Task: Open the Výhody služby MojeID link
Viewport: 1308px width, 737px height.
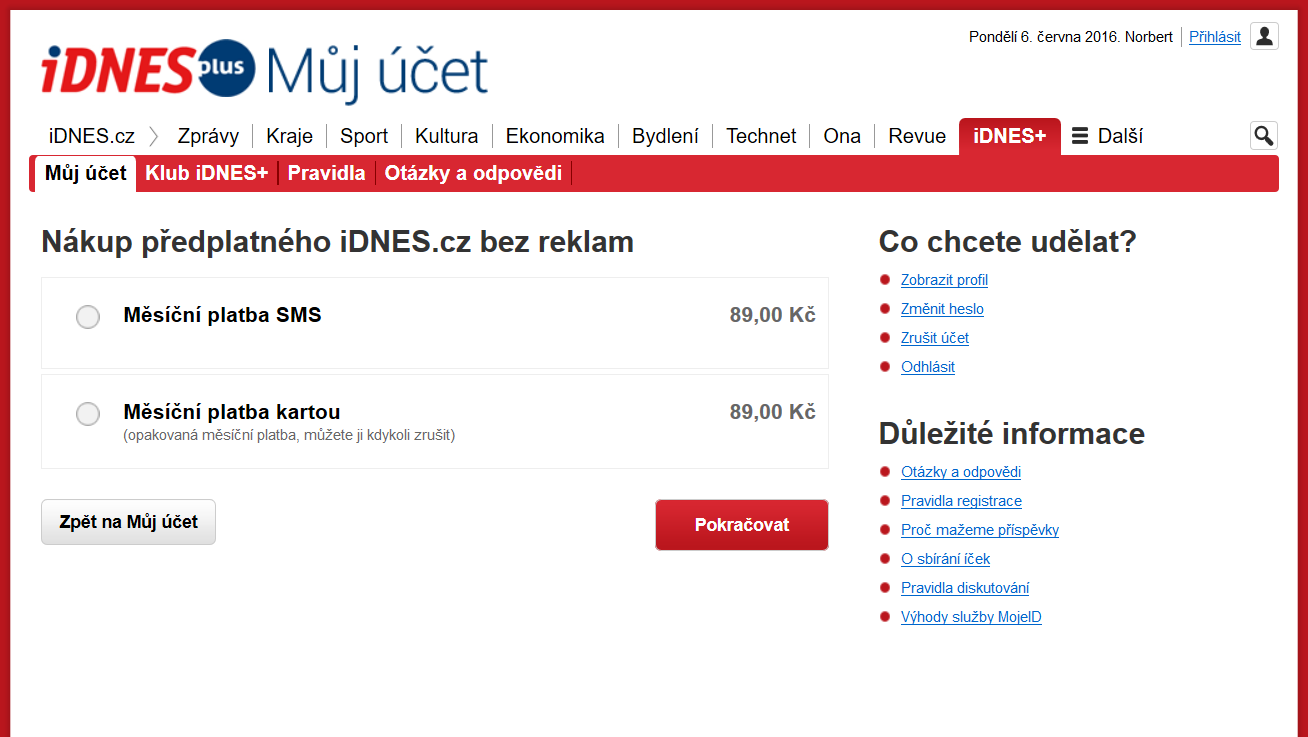Action: [971, 617]
